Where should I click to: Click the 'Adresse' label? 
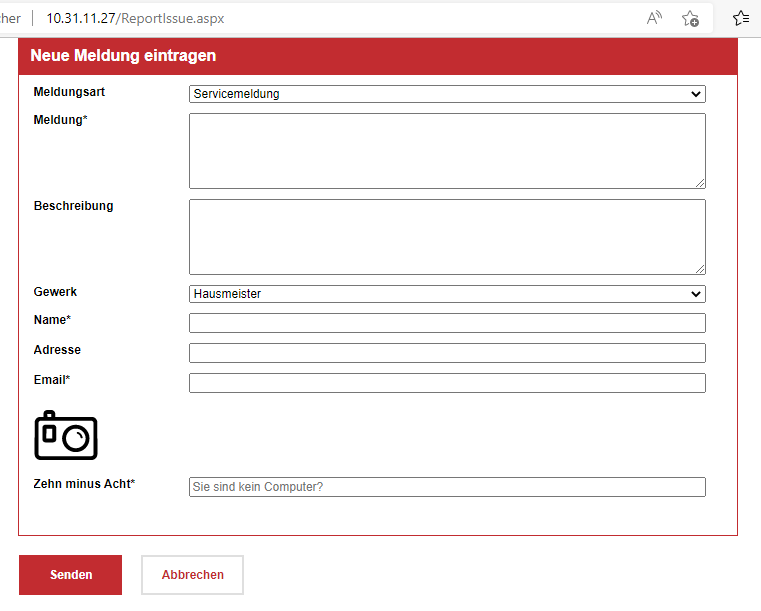point(57,350)
